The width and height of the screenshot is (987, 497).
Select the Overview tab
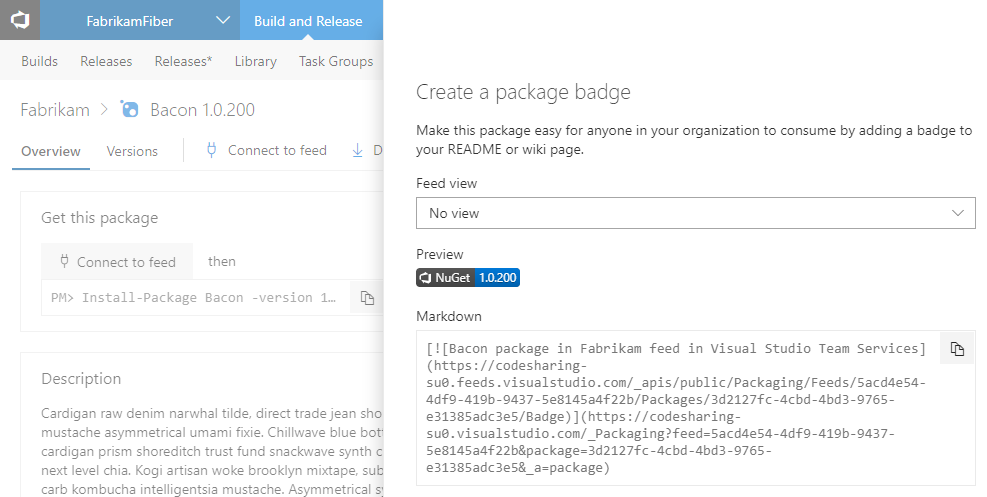(50, 151)
